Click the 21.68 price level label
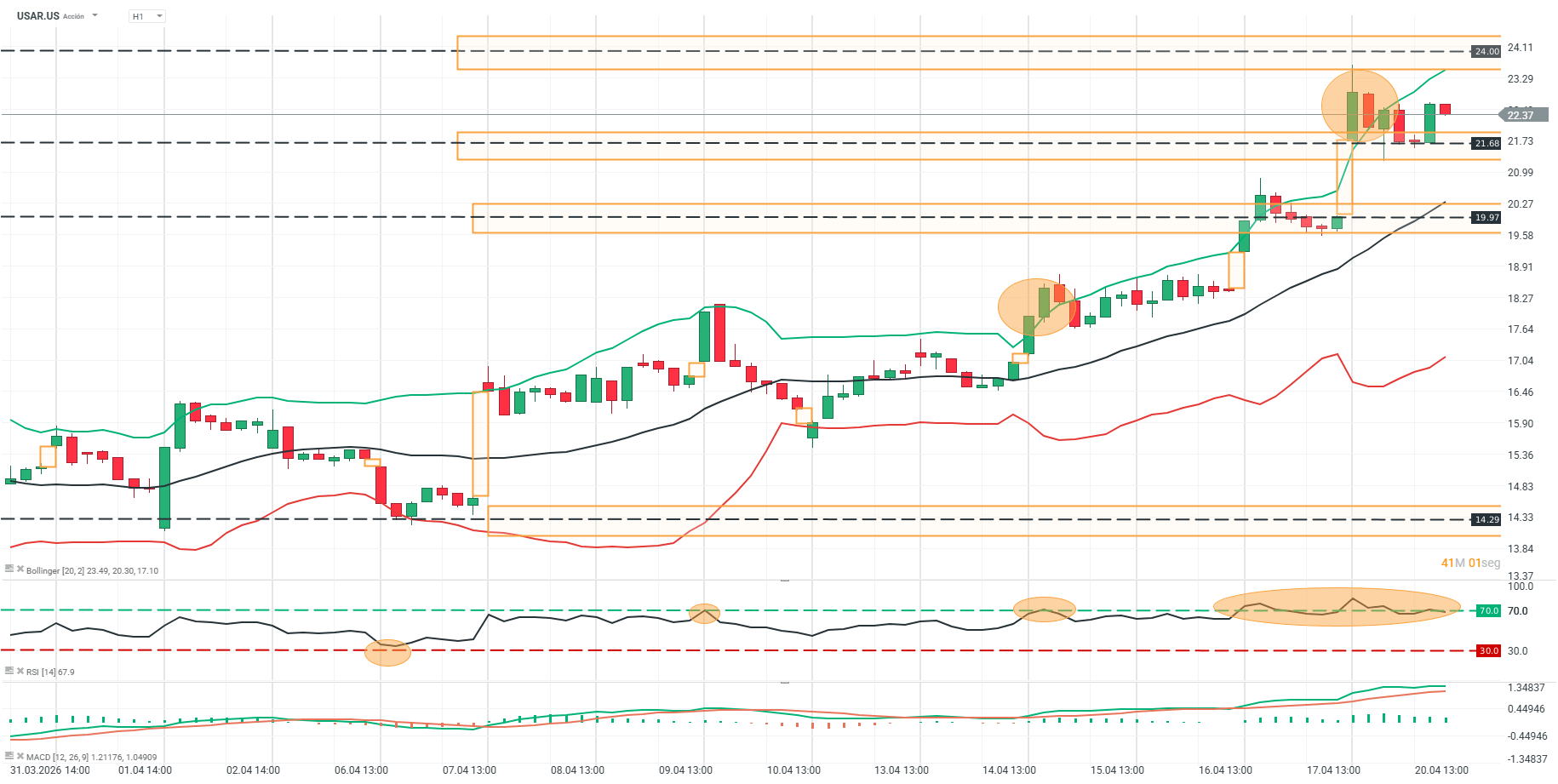The height and width of the screenshot is (784, 1558). tap(1486, 143)
